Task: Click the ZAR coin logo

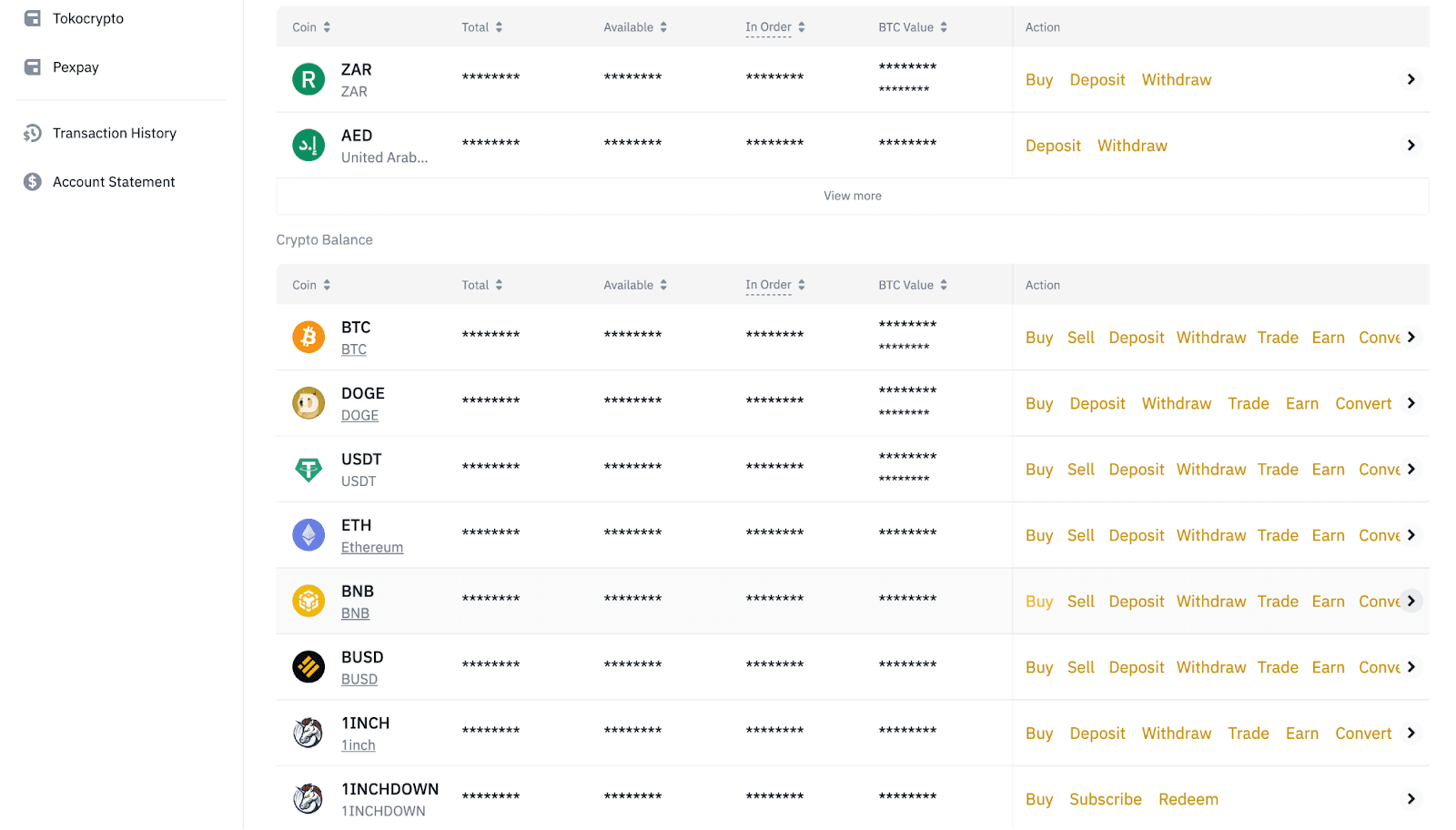Action: pyautogui.click(x=308, y=79)
